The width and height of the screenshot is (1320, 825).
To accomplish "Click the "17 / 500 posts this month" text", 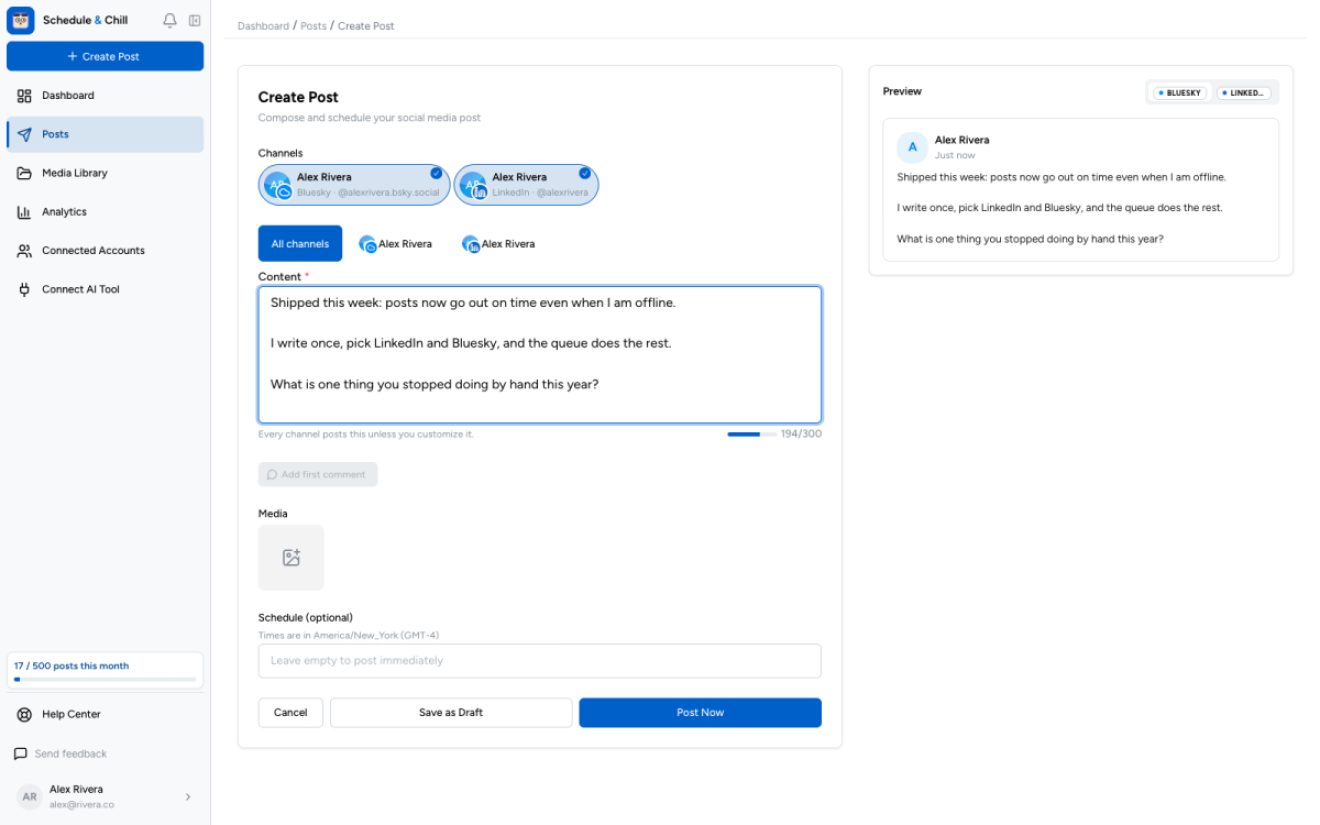I will (71, 665).
